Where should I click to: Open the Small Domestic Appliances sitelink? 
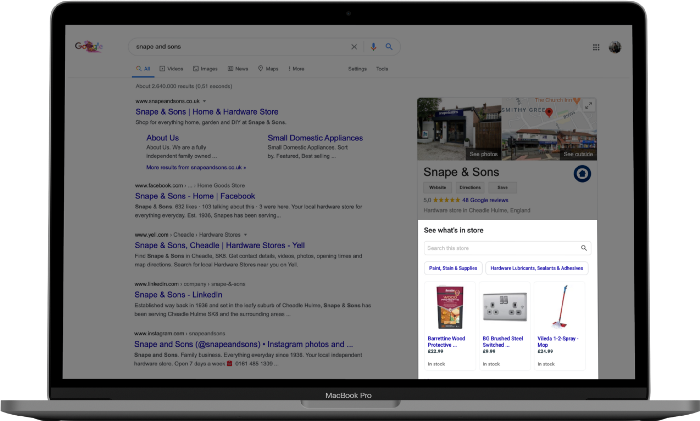click(x=315, y=138)
